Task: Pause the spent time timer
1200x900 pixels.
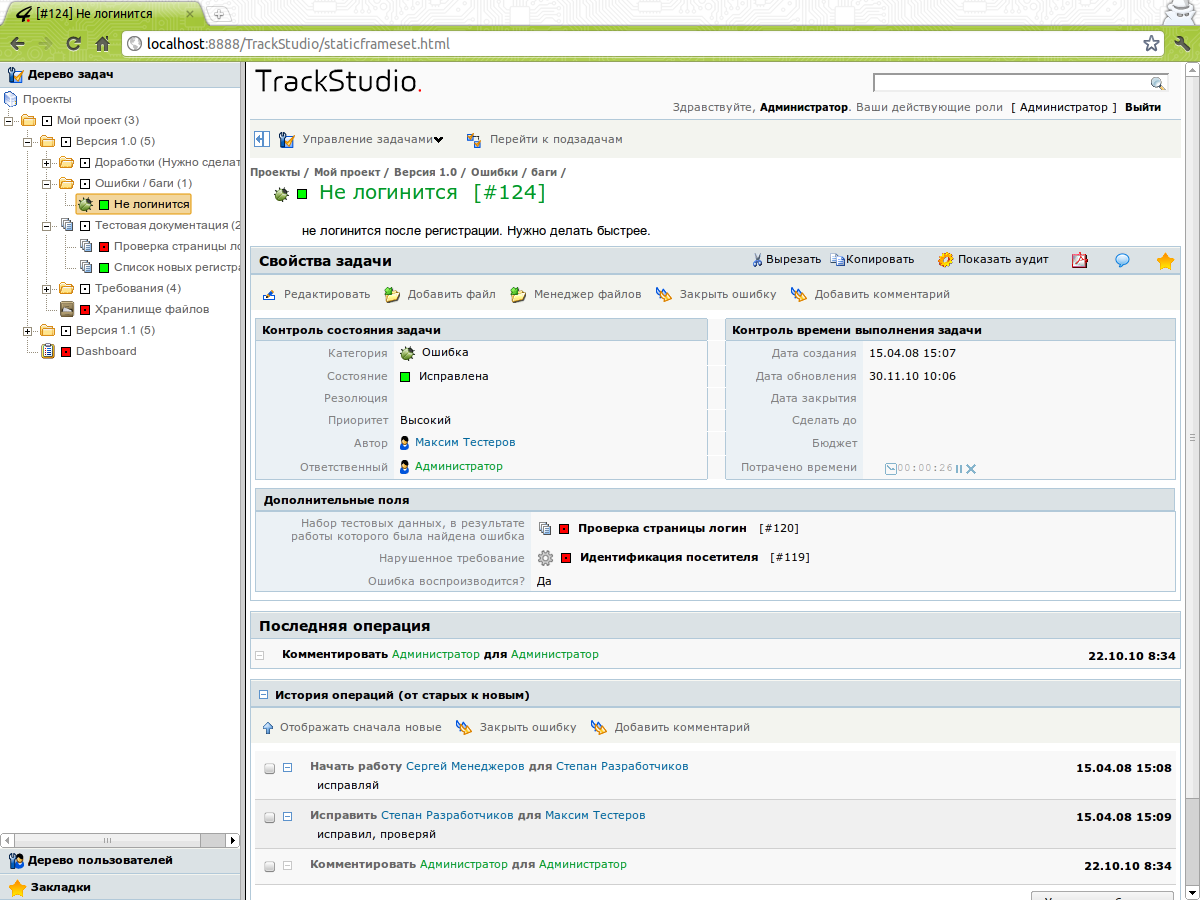Action: (x=959, y=468)
